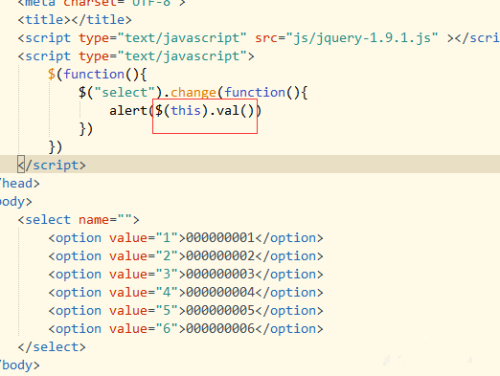Viewport: 500px width, 376px height.
Task: Click the .val() call in alert
Action: (232, 110)
